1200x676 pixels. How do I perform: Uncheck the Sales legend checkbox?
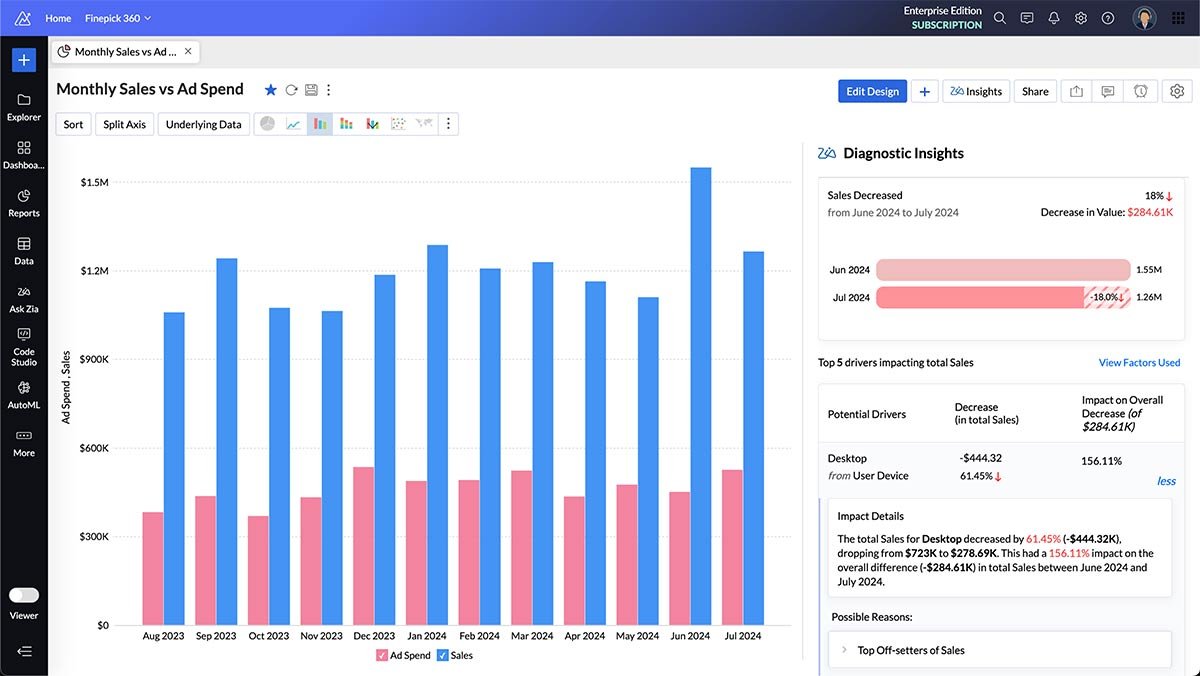click(x=443, y=655)
